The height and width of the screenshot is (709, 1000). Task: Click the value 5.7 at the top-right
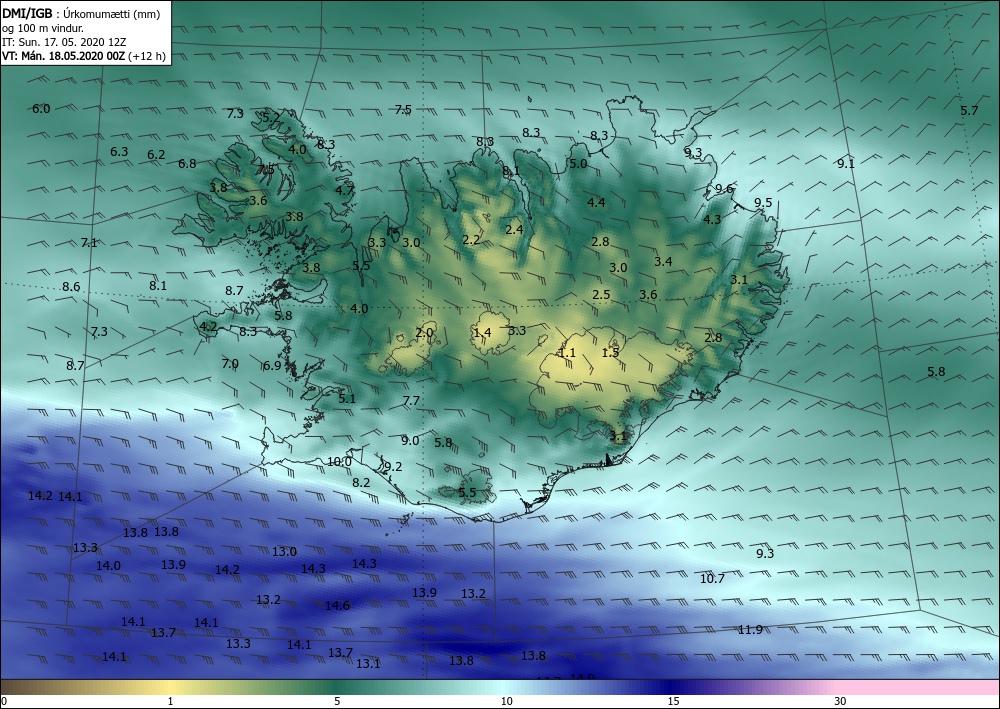(x=969, y=111)
